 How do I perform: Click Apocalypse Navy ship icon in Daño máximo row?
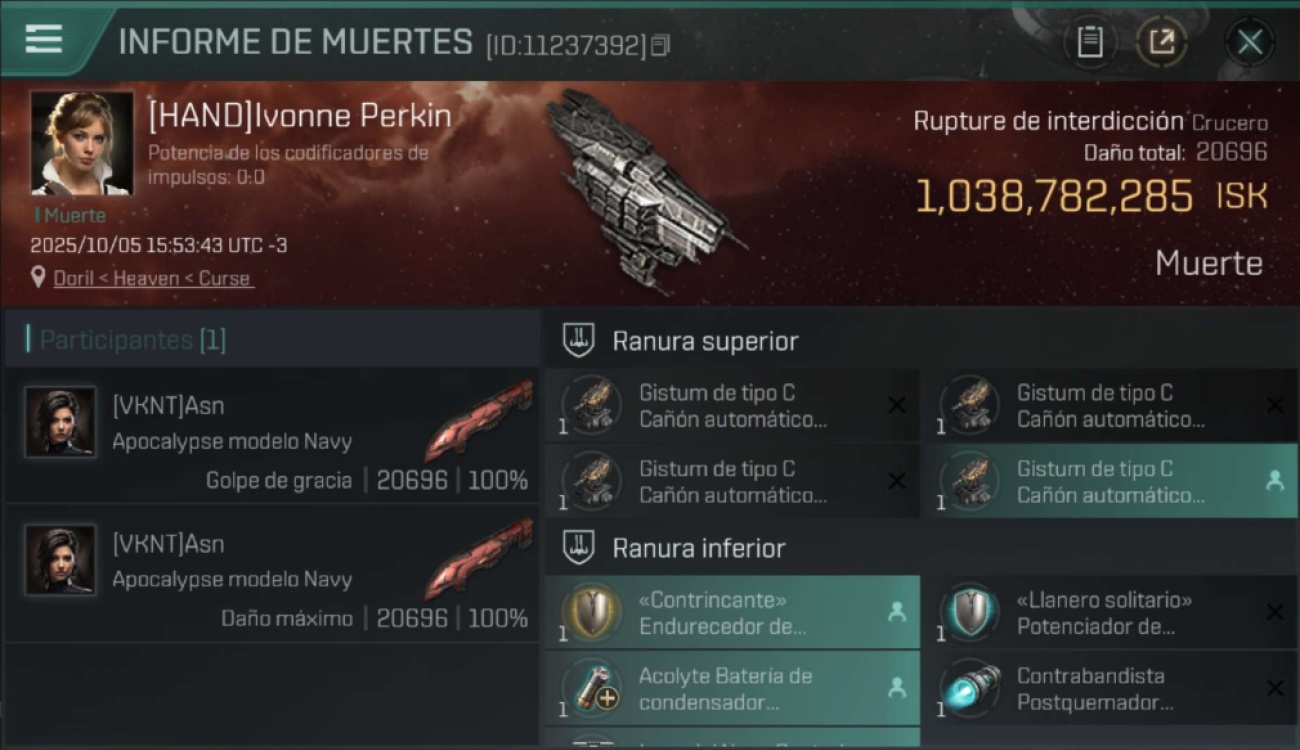point(480,558)
